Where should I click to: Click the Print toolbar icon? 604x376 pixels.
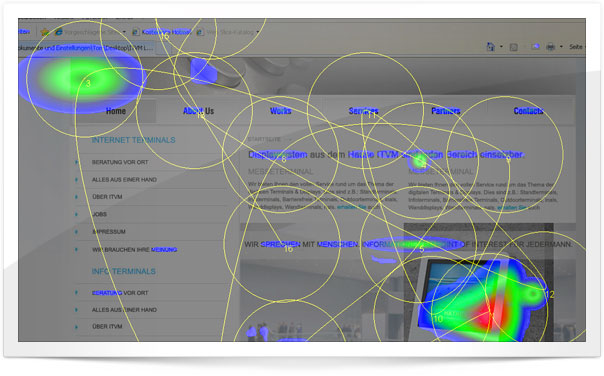pos(551,47)
